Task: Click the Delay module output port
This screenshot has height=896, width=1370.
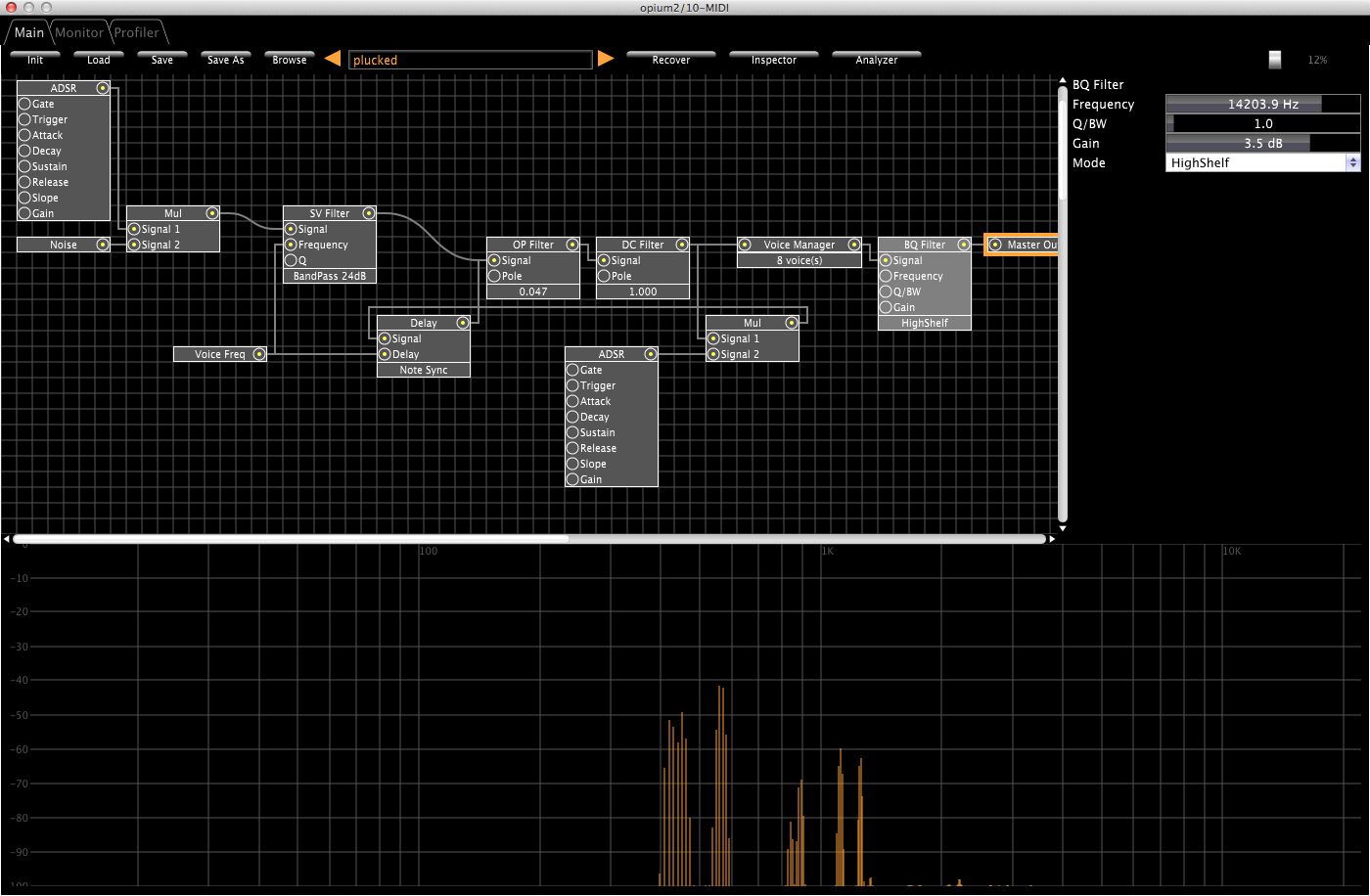Action: 462,323
